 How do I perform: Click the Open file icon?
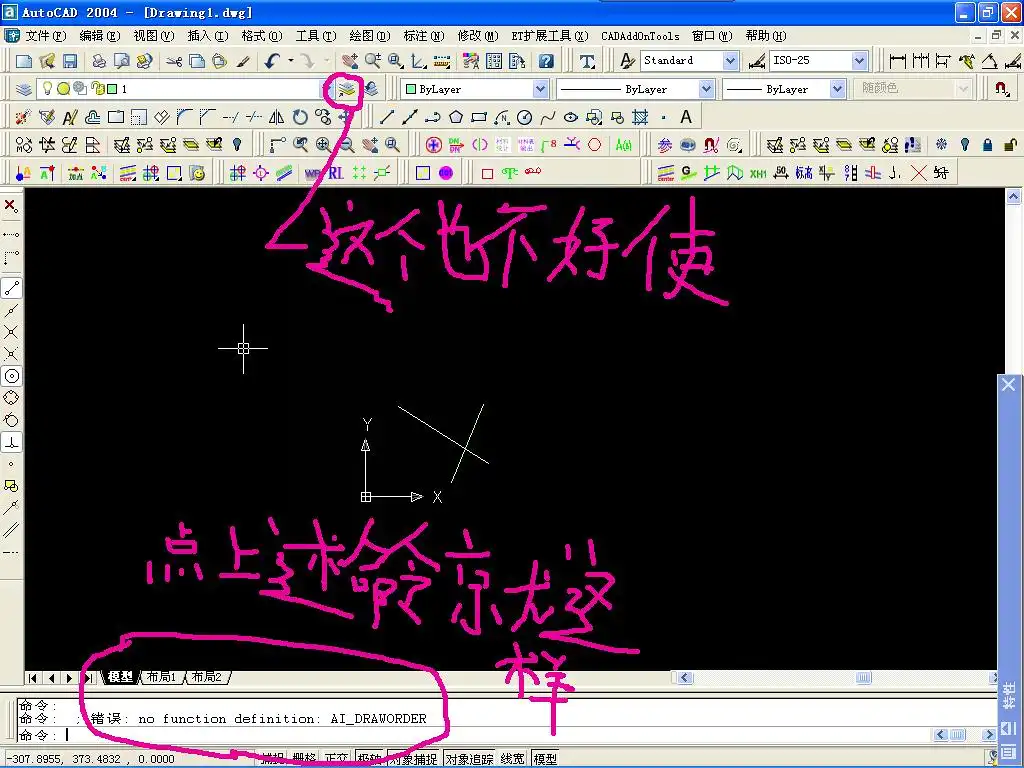(47, 61)
